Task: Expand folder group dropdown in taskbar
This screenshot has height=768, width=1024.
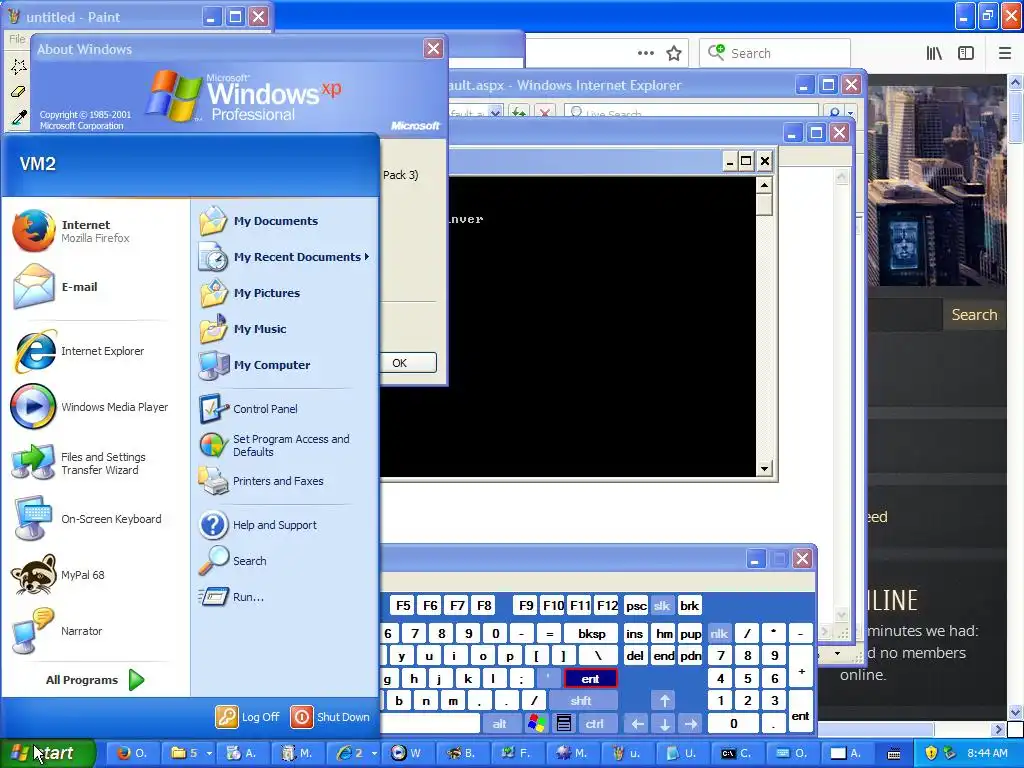Action: coord(209,754)
